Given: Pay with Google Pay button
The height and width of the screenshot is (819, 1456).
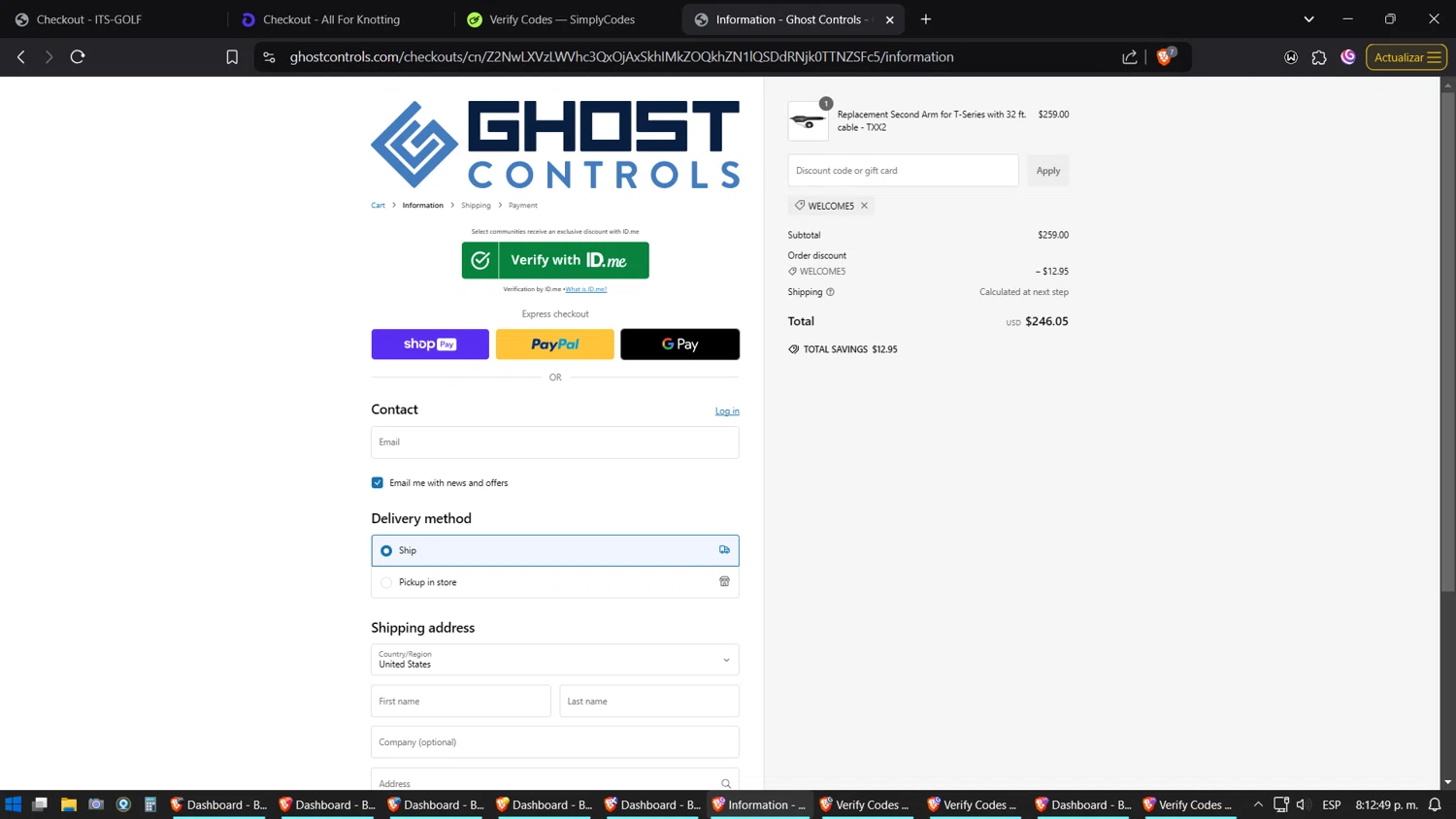Looking at the screenshot, I should 679,344.
